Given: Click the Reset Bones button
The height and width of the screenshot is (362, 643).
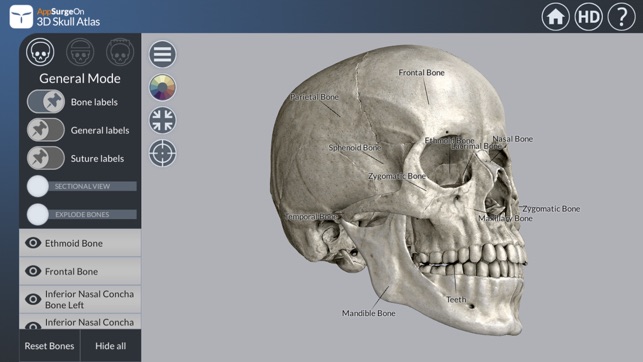Looking at the screenshot, I should pyautogui.click(x=49, y=346).
